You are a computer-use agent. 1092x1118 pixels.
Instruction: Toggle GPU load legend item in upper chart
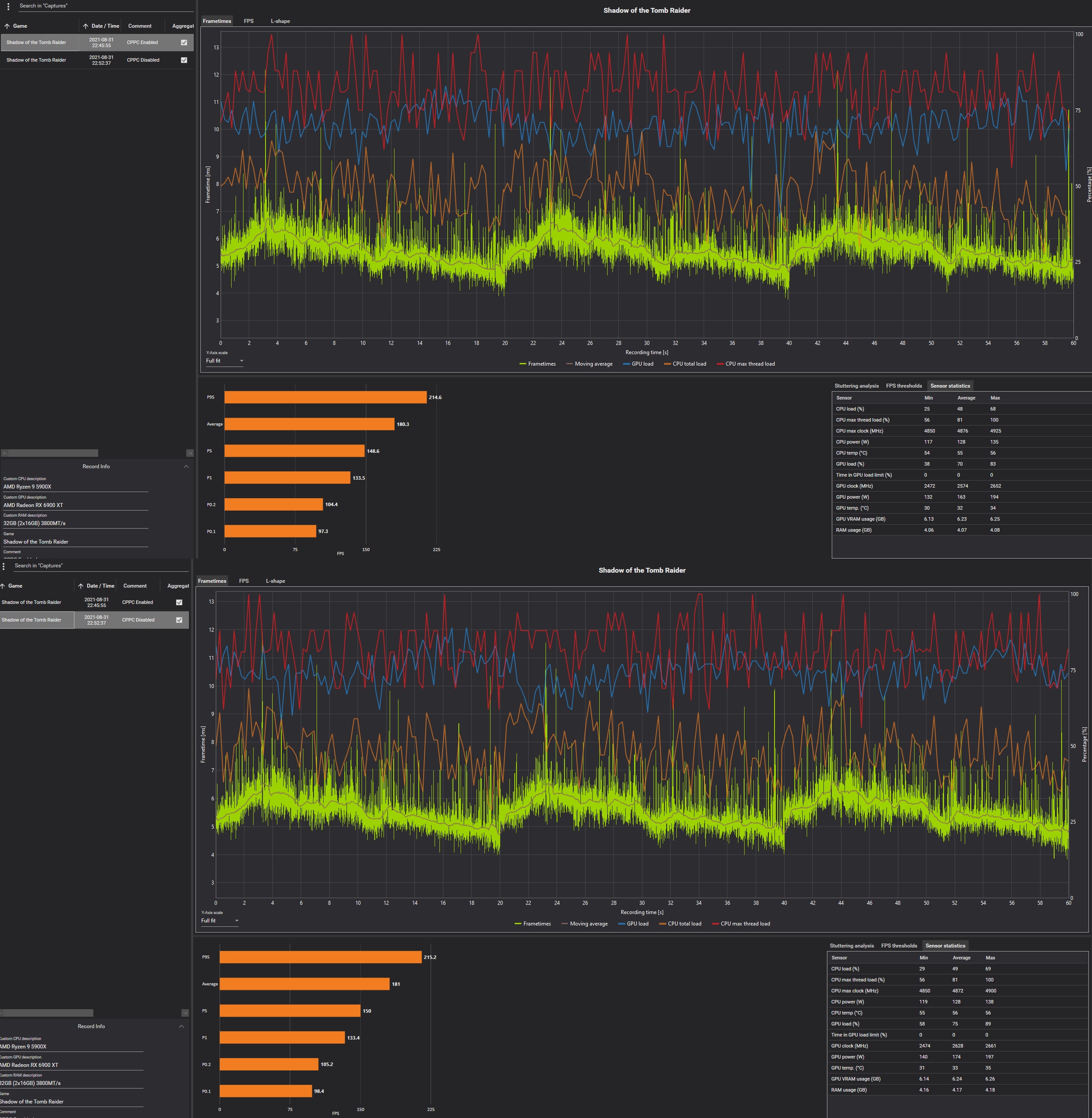point(638,364)
